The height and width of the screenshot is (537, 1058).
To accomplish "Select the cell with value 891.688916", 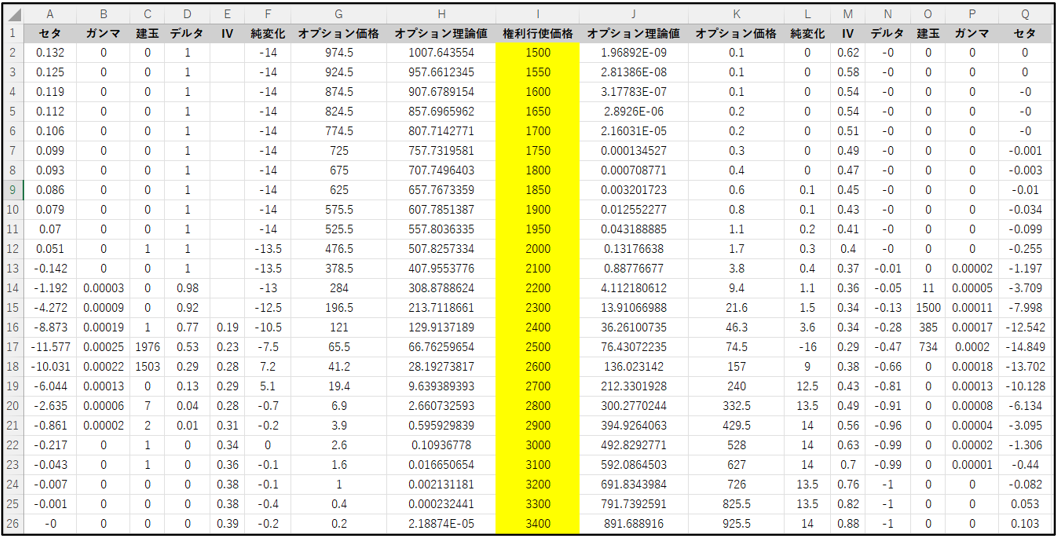I will pyautogui.click(x=633, y=525).
